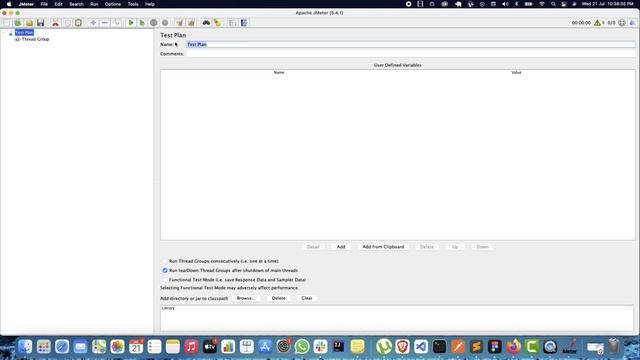Viewport: 640px width, 360px height.
Task: Click the Shutdown test icon
Action: coord(165,23)
